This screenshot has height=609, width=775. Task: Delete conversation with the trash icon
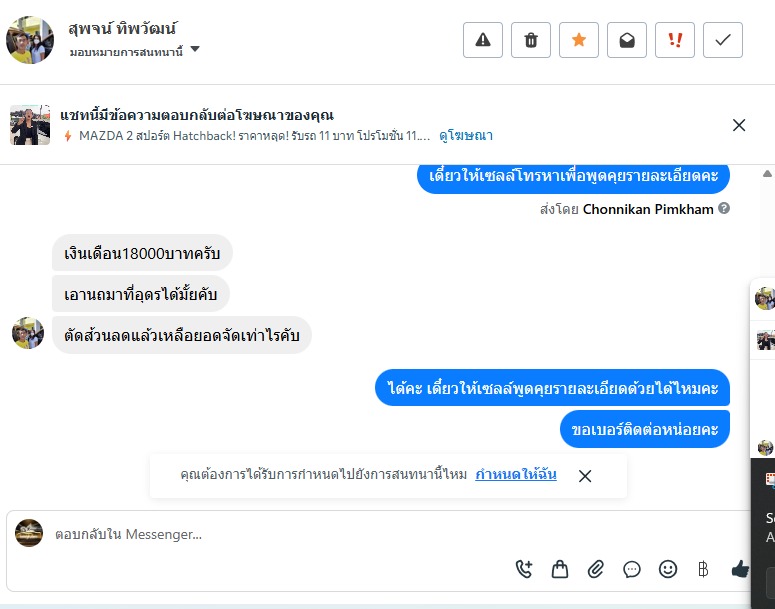(x=531, y=40)
